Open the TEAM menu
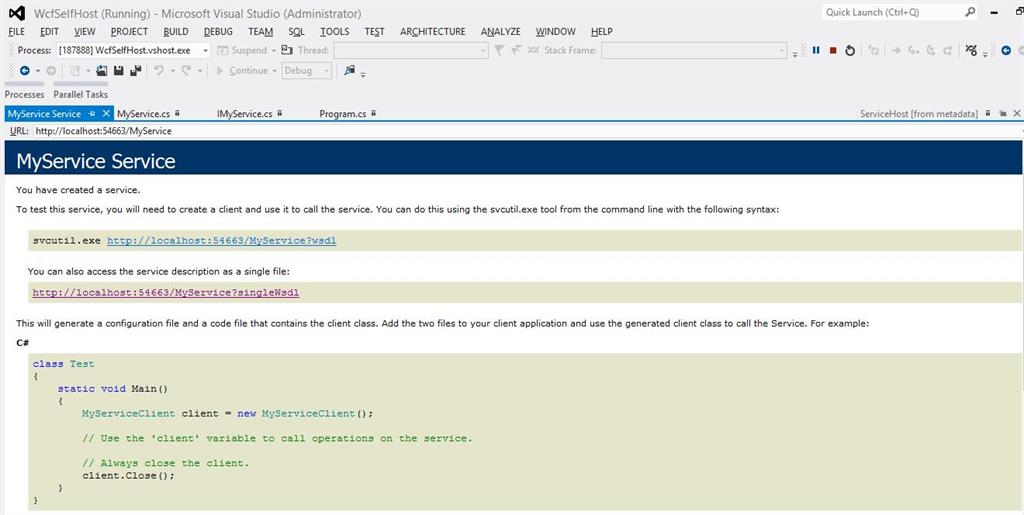This screenshot has height=515, width=1024. (x=261, y=31)
